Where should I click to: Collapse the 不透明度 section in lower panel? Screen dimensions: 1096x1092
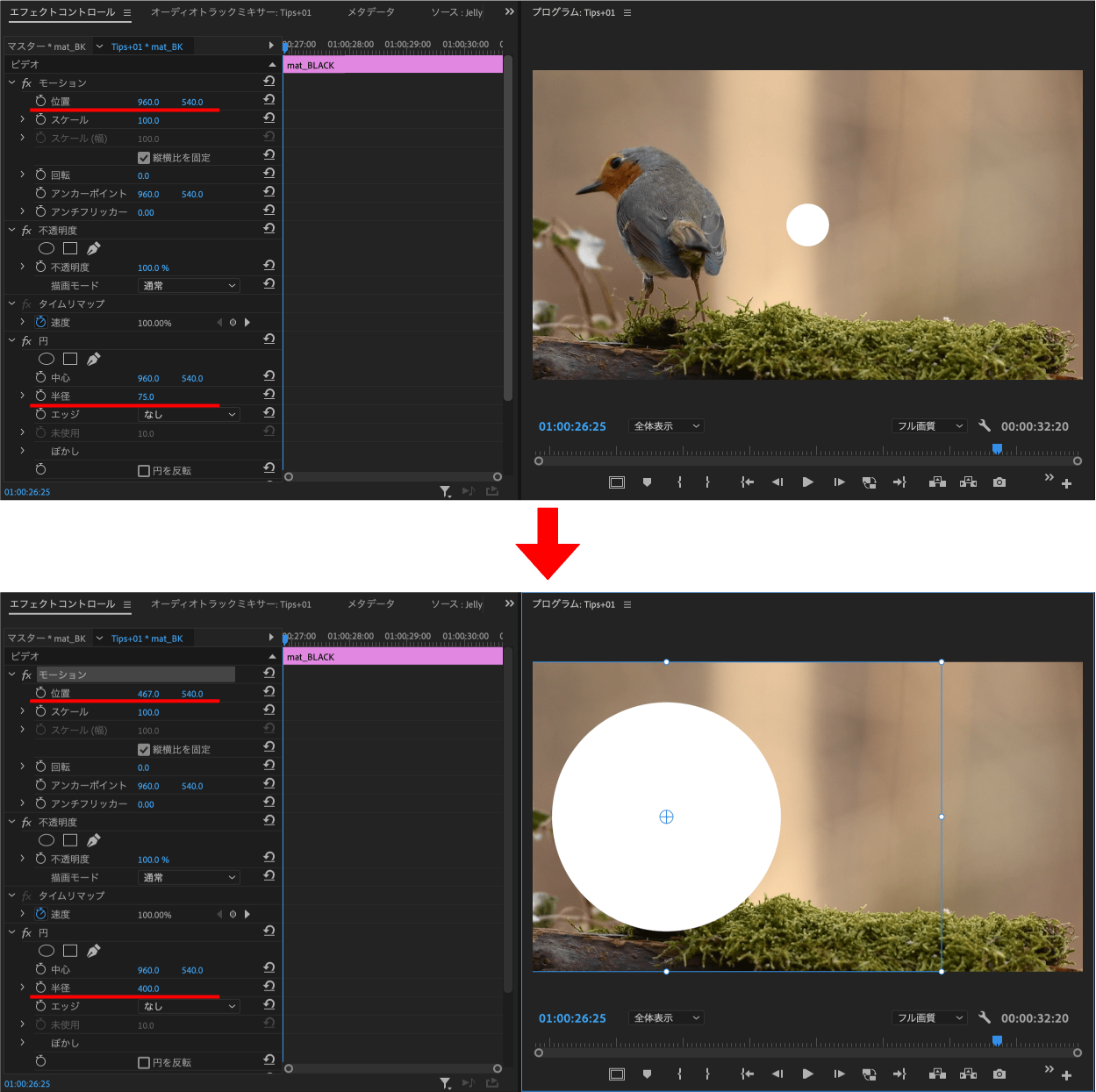tap(11, 822)
